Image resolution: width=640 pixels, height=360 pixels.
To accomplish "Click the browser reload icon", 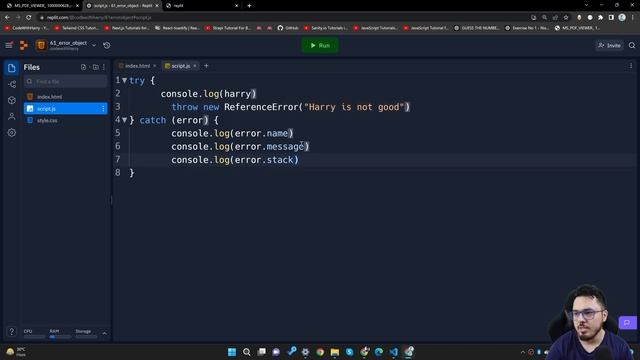I will coord(29,17).
